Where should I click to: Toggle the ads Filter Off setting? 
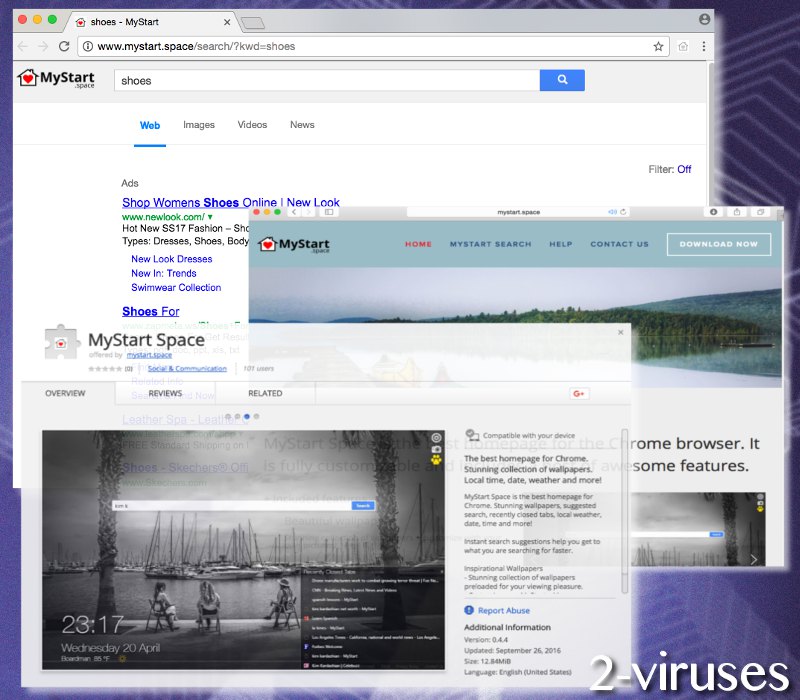pos(684,169)
